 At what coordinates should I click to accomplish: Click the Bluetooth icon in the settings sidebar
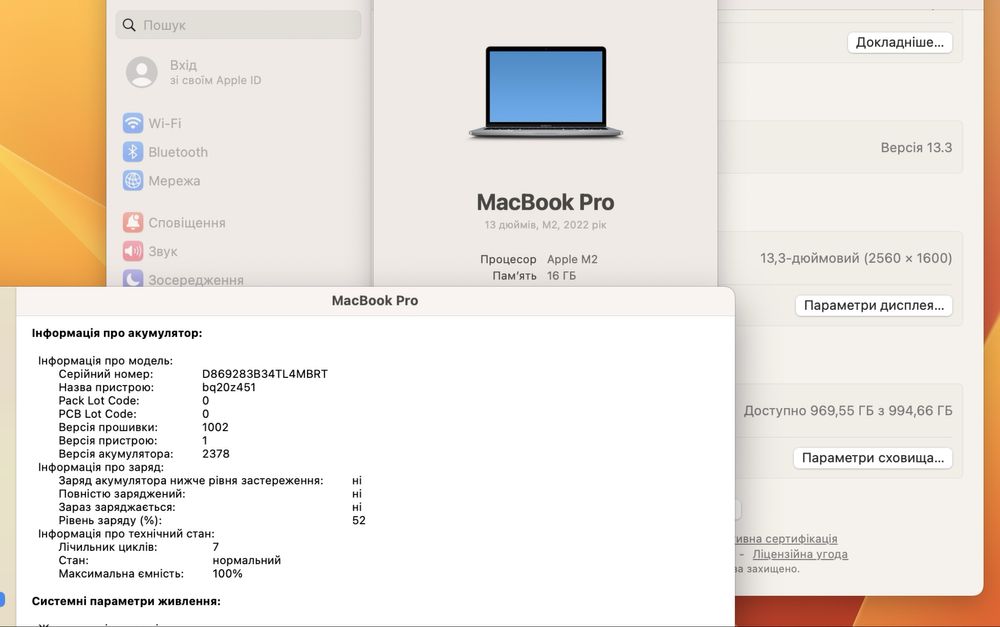[x=133, y=152]
